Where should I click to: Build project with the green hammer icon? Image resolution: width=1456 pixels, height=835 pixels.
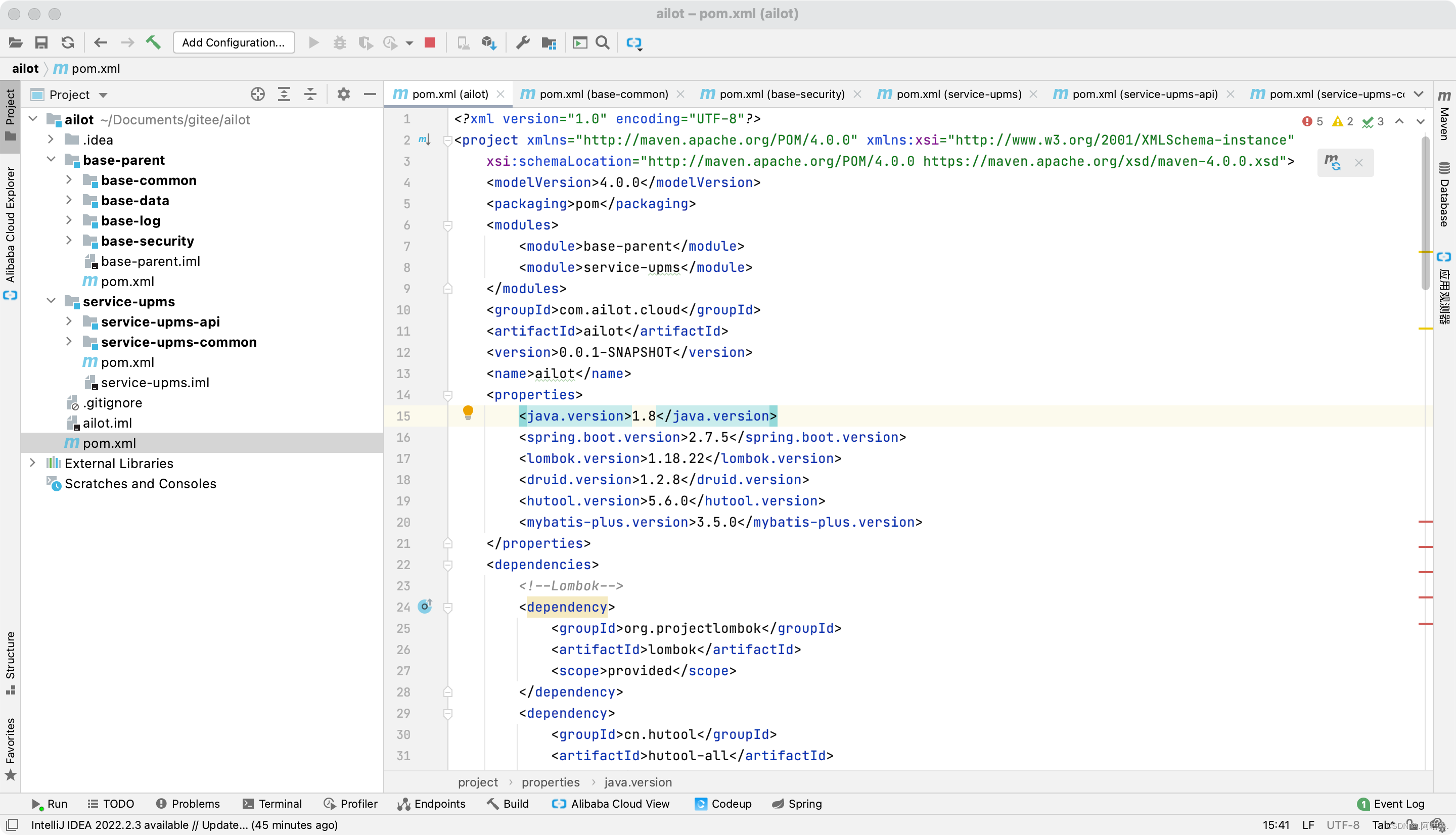[x=153, y=42]
